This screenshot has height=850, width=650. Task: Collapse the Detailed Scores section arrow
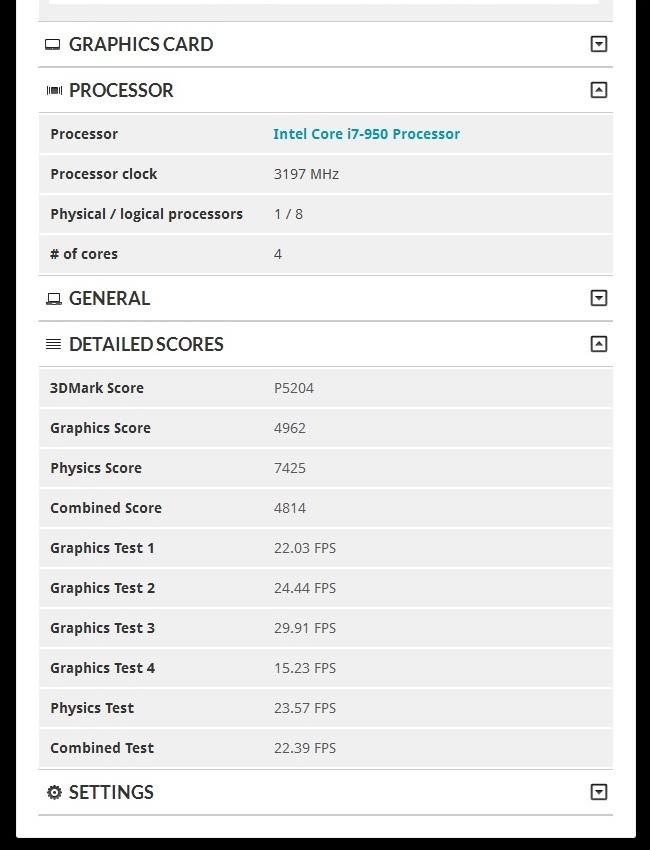(598, 344)
